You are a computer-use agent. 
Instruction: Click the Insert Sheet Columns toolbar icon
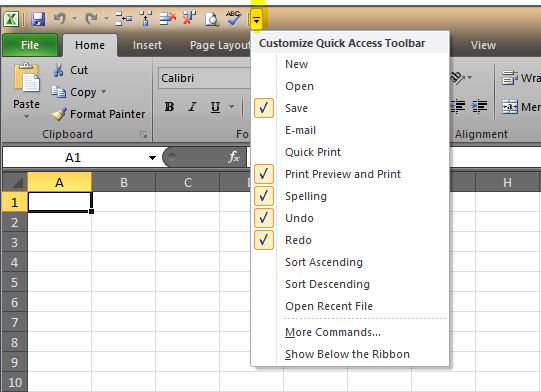(146, 19)
